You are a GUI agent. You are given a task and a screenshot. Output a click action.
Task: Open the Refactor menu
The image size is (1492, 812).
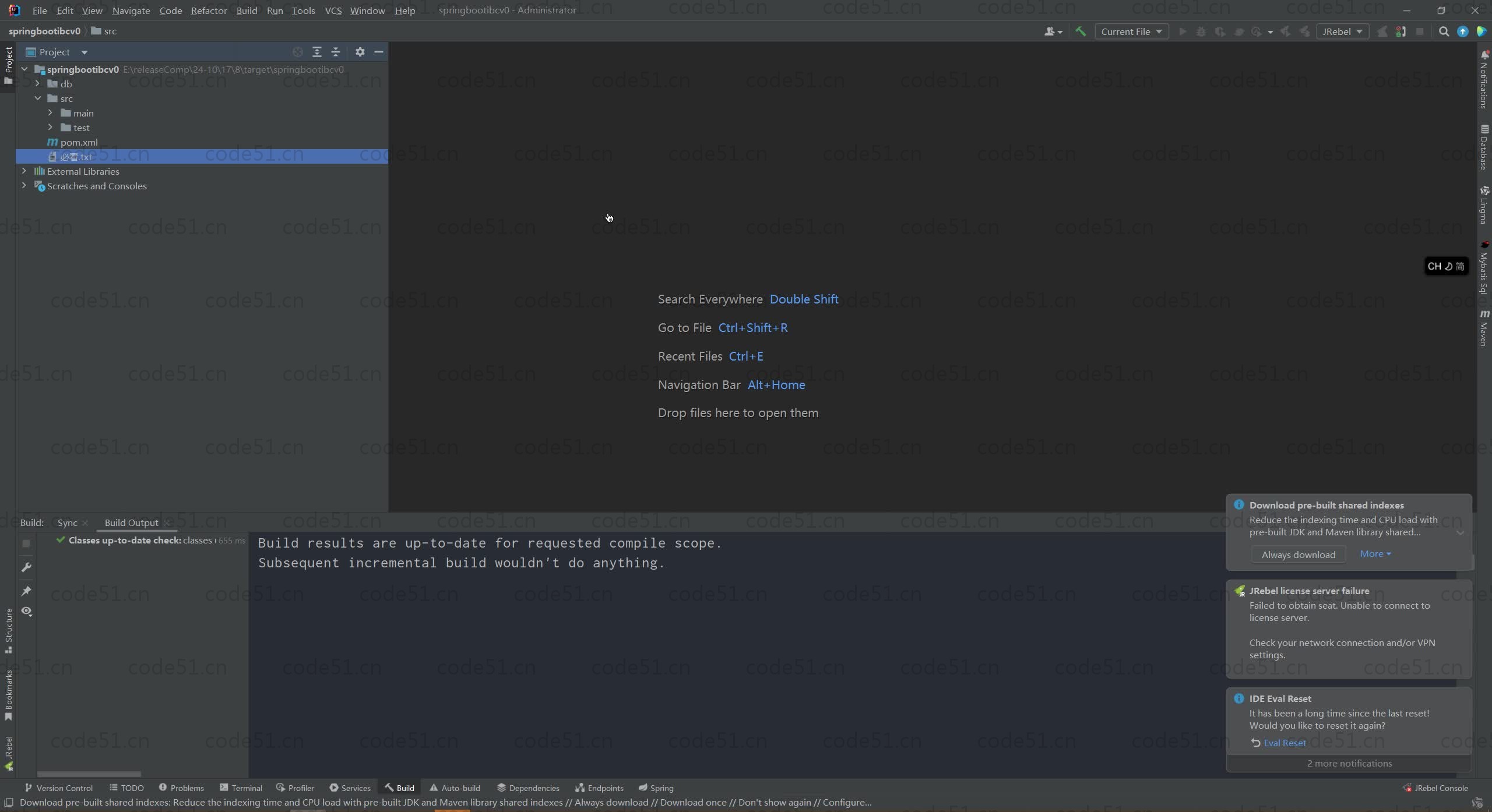click(209, 10)
